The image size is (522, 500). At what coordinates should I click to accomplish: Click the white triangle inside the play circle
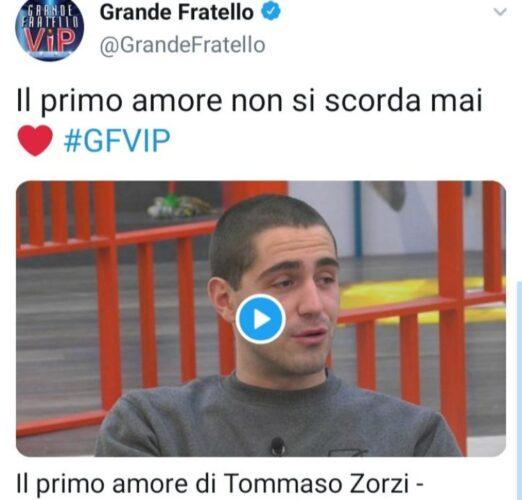[262, 319]
